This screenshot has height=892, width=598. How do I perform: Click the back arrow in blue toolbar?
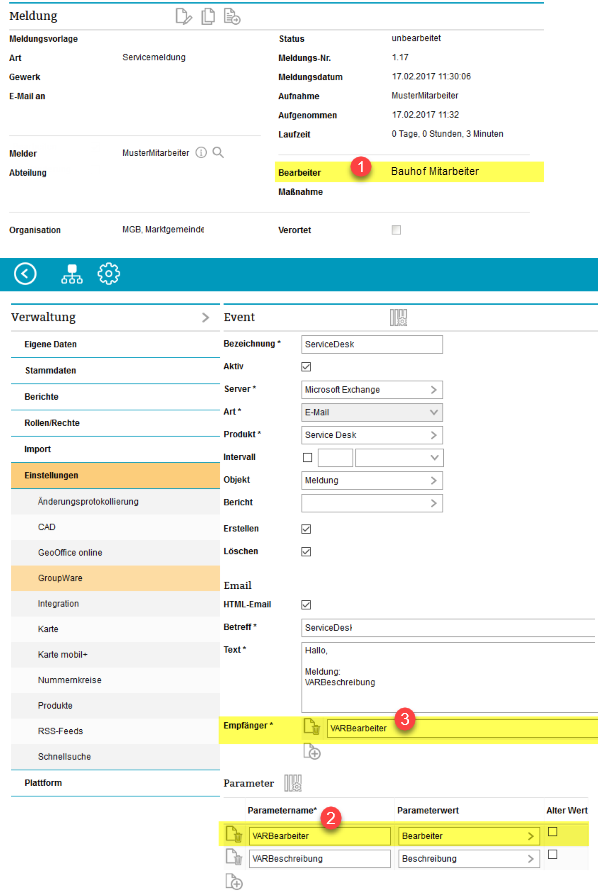25,274
